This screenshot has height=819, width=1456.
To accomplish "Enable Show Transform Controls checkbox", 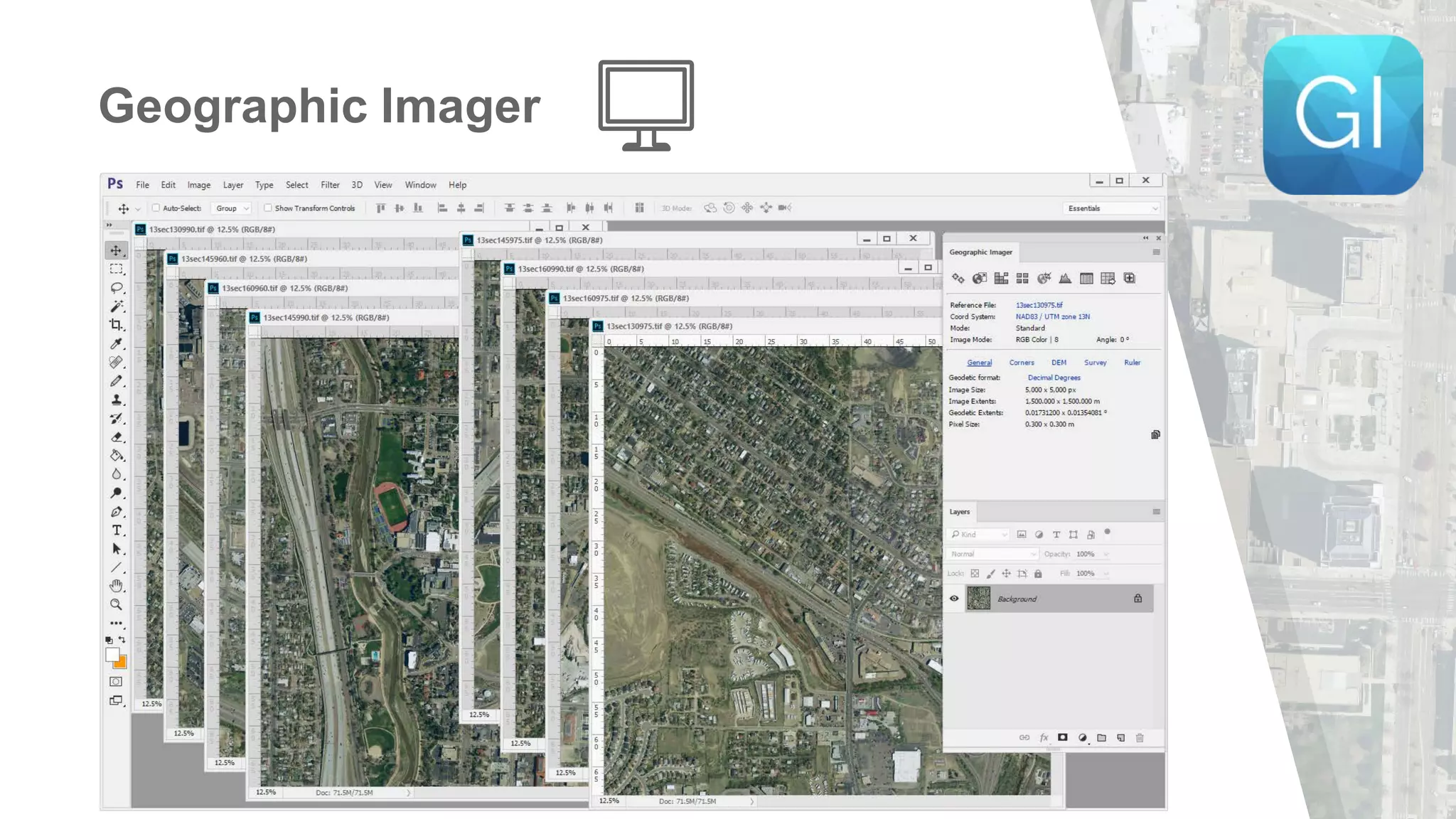I will coord(268,208).
